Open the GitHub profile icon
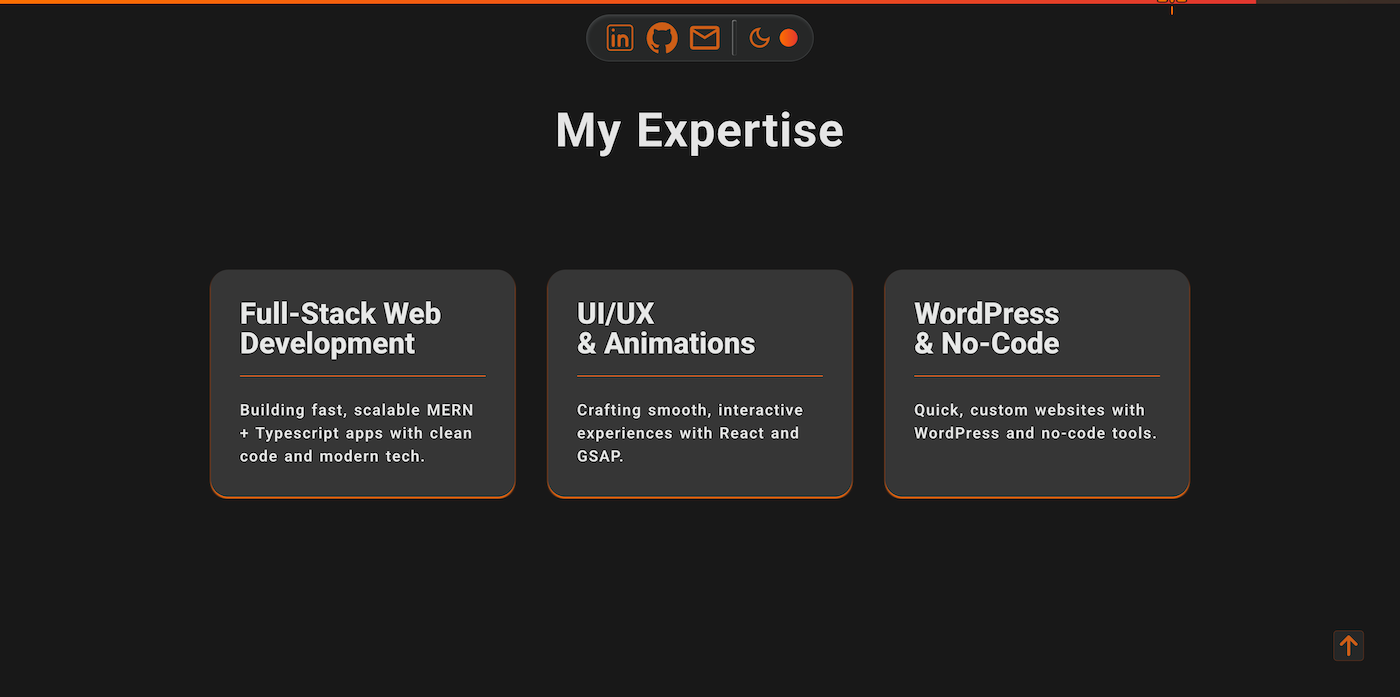 (x=662, y=38)
